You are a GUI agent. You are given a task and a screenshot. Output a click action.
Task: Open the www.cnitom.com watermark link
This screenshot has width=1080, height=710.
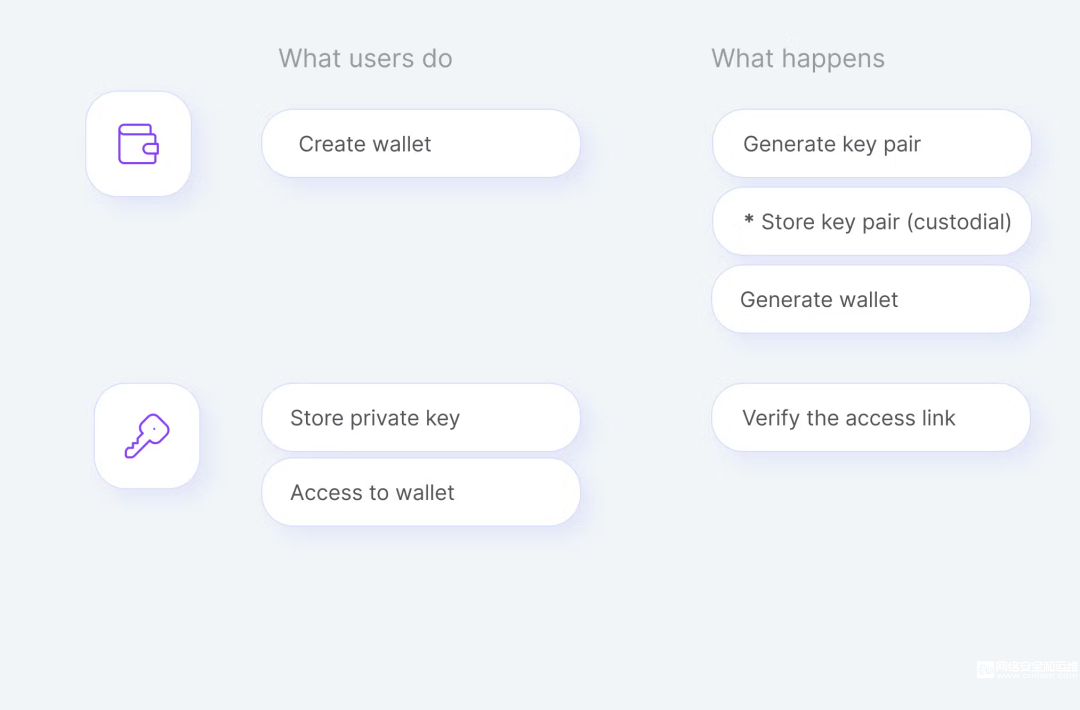tap(1037, 676)
